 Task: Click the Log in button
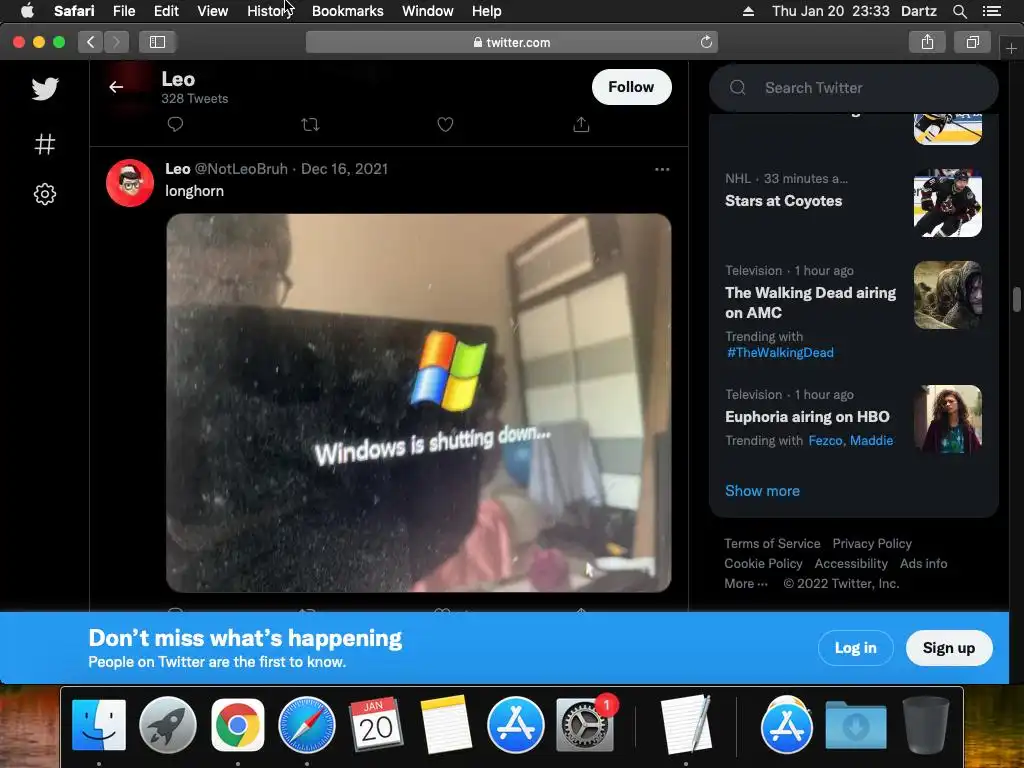(x=856, y=648)
